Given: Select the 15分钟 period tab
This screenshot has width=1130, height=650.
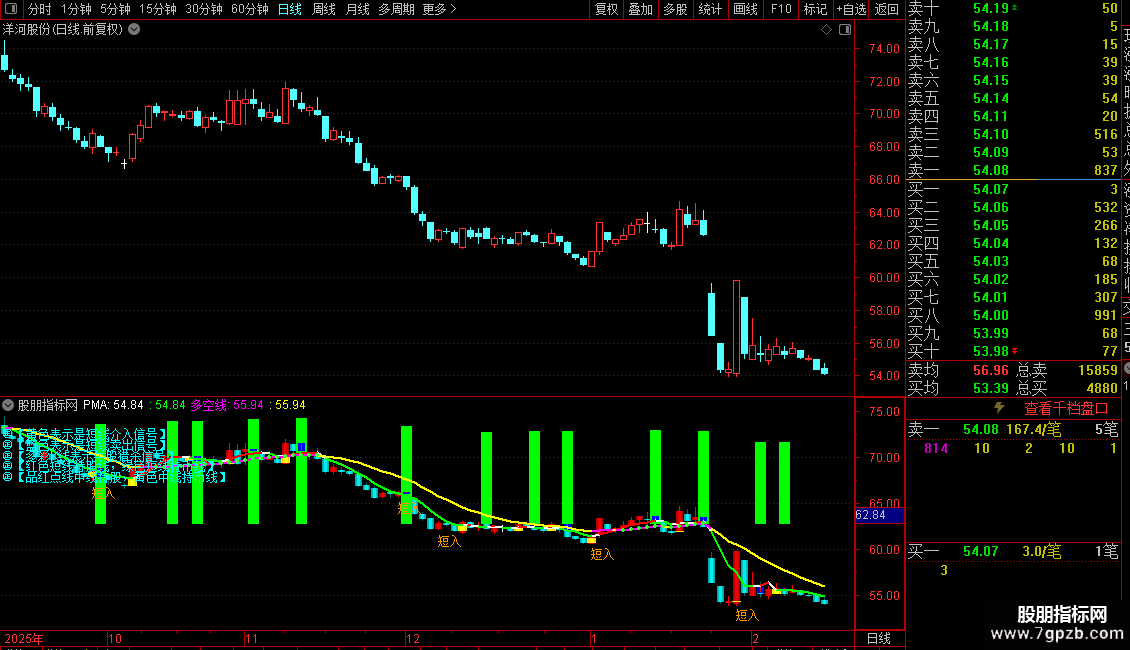Looking at the screenshot, I should click(158, 9).
